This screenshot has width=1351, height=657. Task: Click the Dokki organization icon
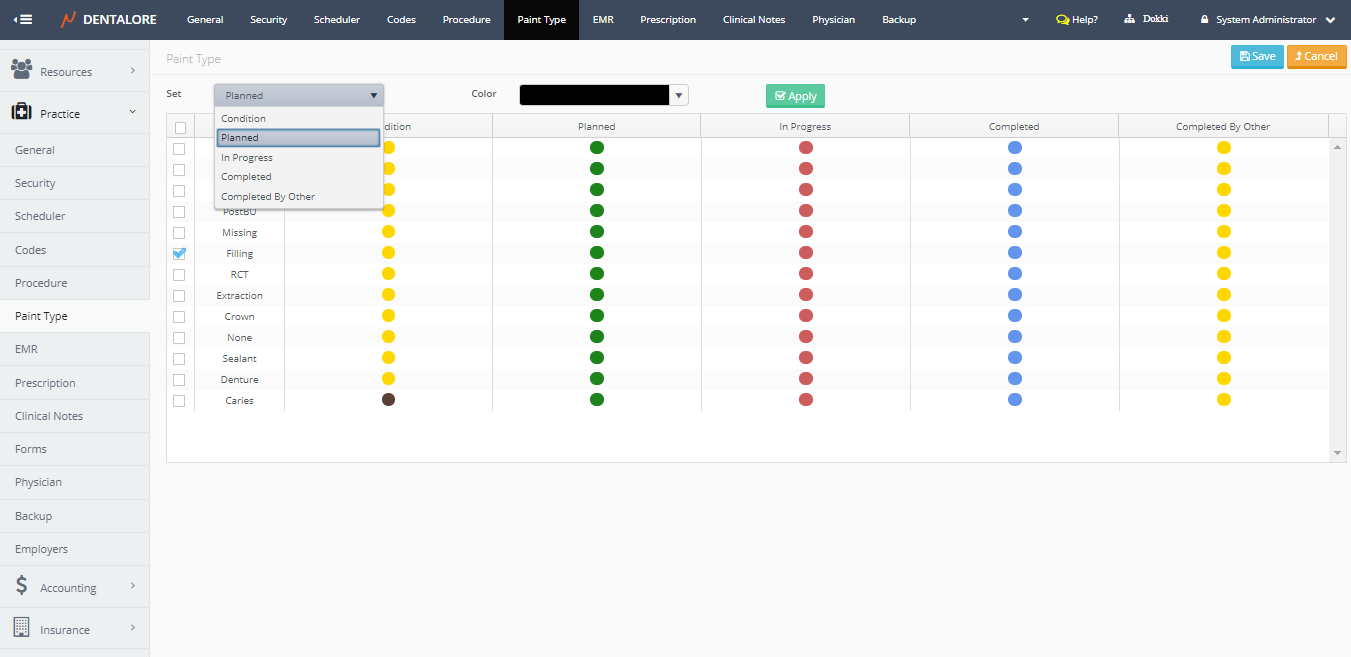click(x=1130, y=19)
